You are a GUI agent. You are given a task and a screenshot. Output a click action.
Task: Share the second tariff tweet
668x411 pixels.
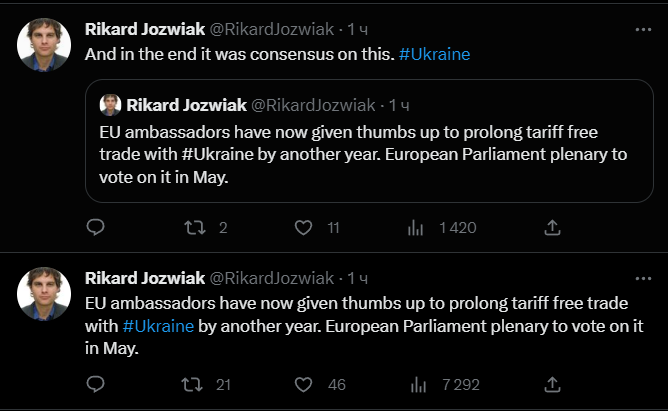(x=551, y=383)
